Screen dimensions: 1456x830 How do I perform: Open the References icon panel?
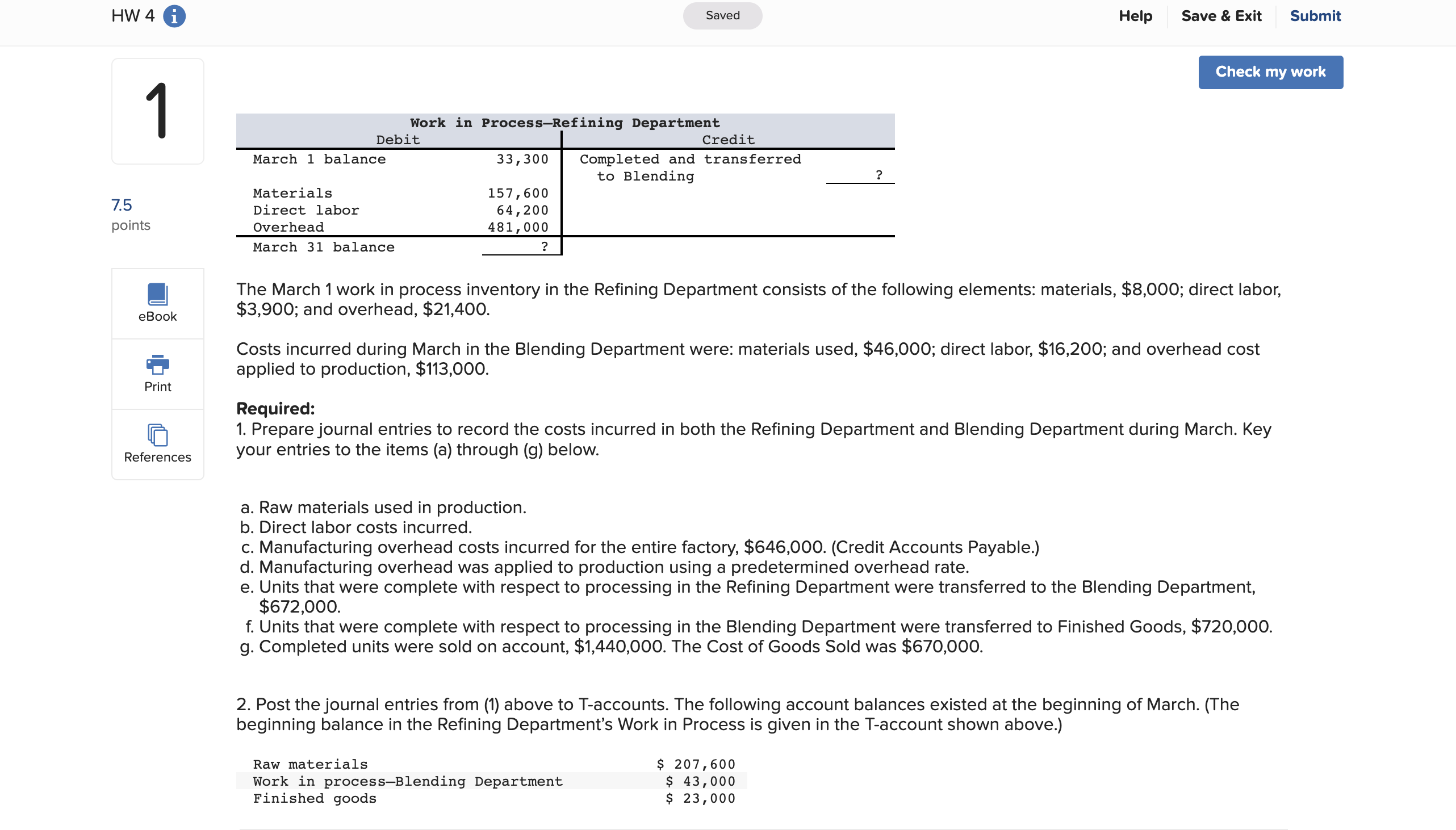157,444
